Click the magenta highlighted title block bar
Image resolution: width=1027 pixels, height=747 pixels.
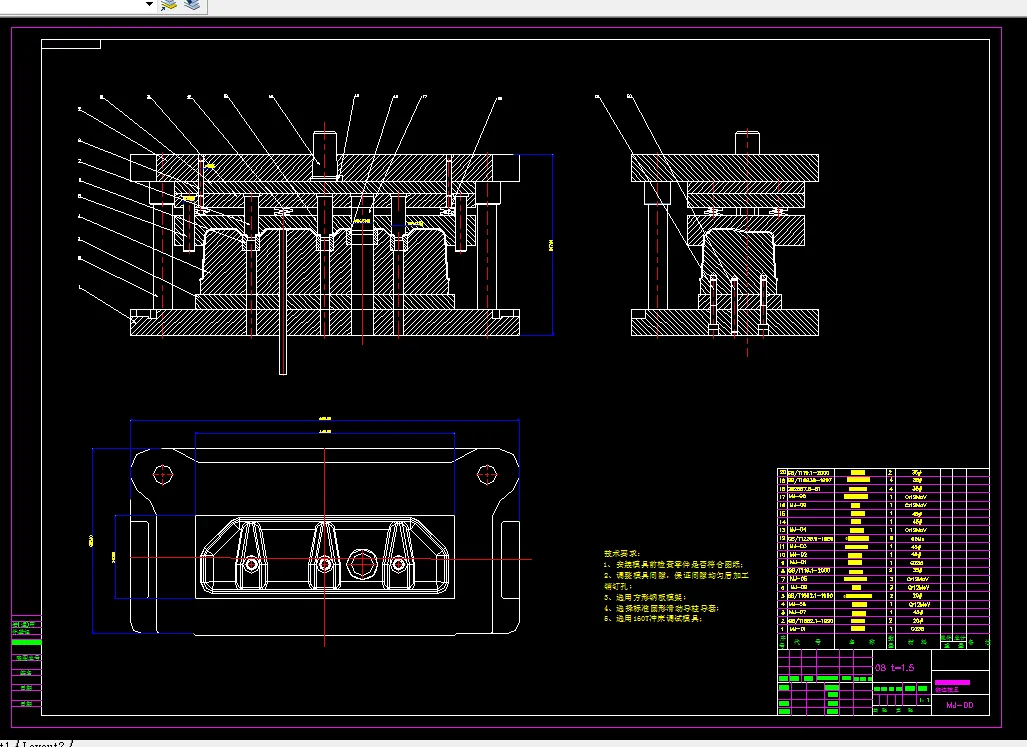click(952, 683)
